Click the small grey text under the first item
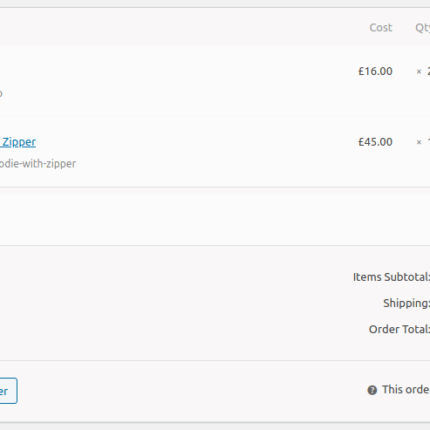Viewport: 430px width, 430px height. pos(1,93)
